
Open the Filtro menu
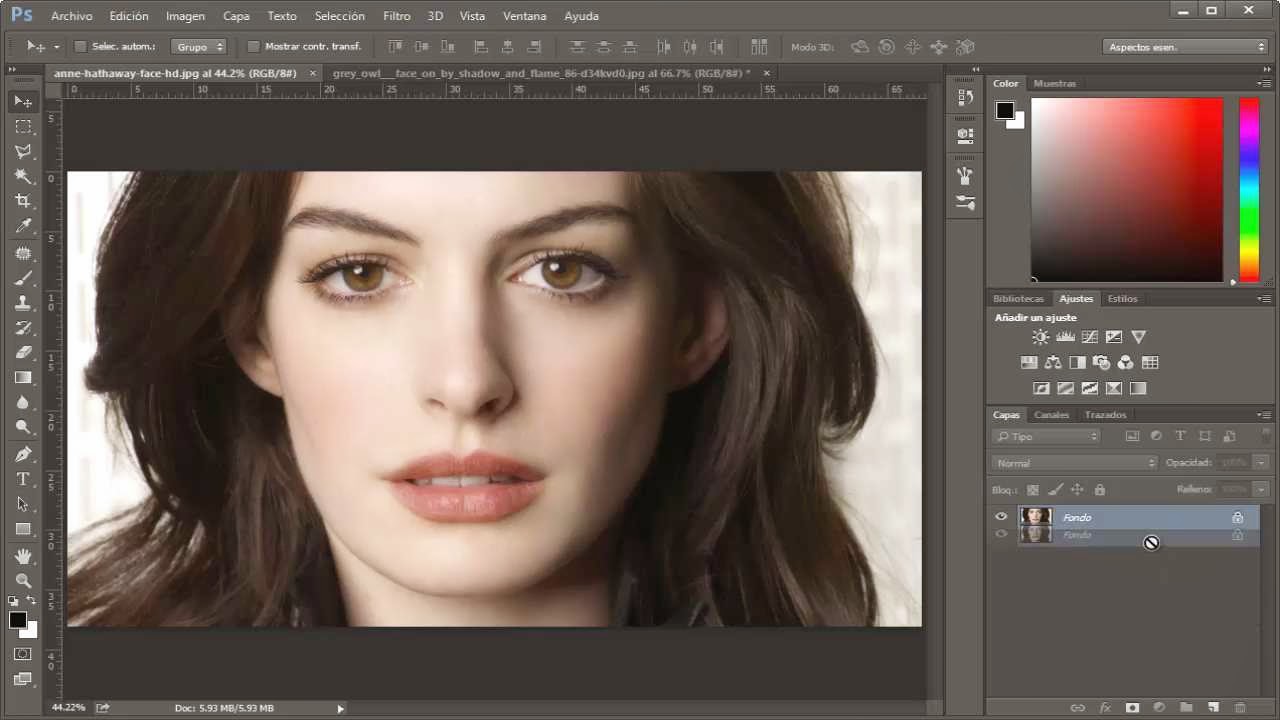point(396,16)
